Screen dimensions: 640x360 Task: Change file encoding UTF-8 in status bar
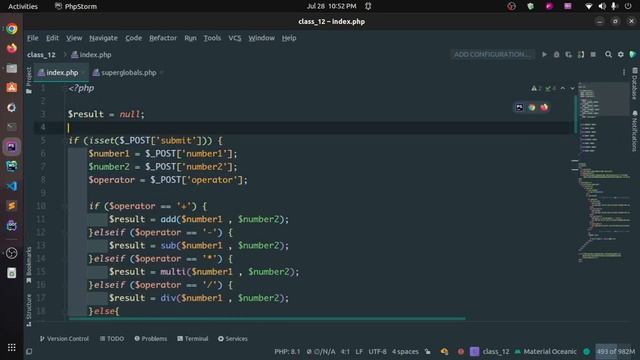[378, 351]
